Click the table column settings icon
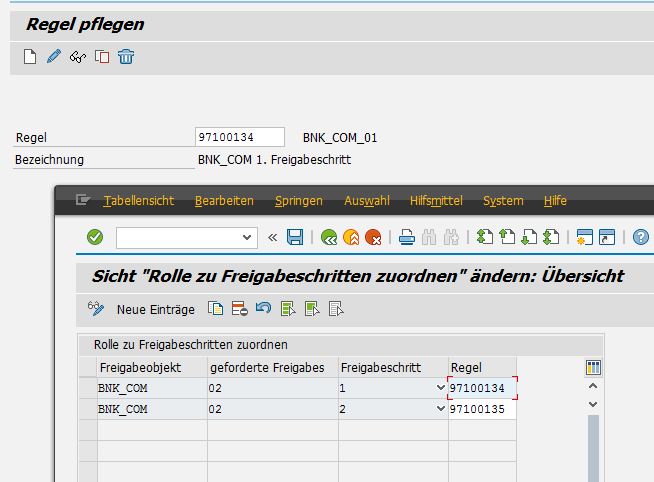The width and height of the screenshot is (654, 482). tap(592, 368)
